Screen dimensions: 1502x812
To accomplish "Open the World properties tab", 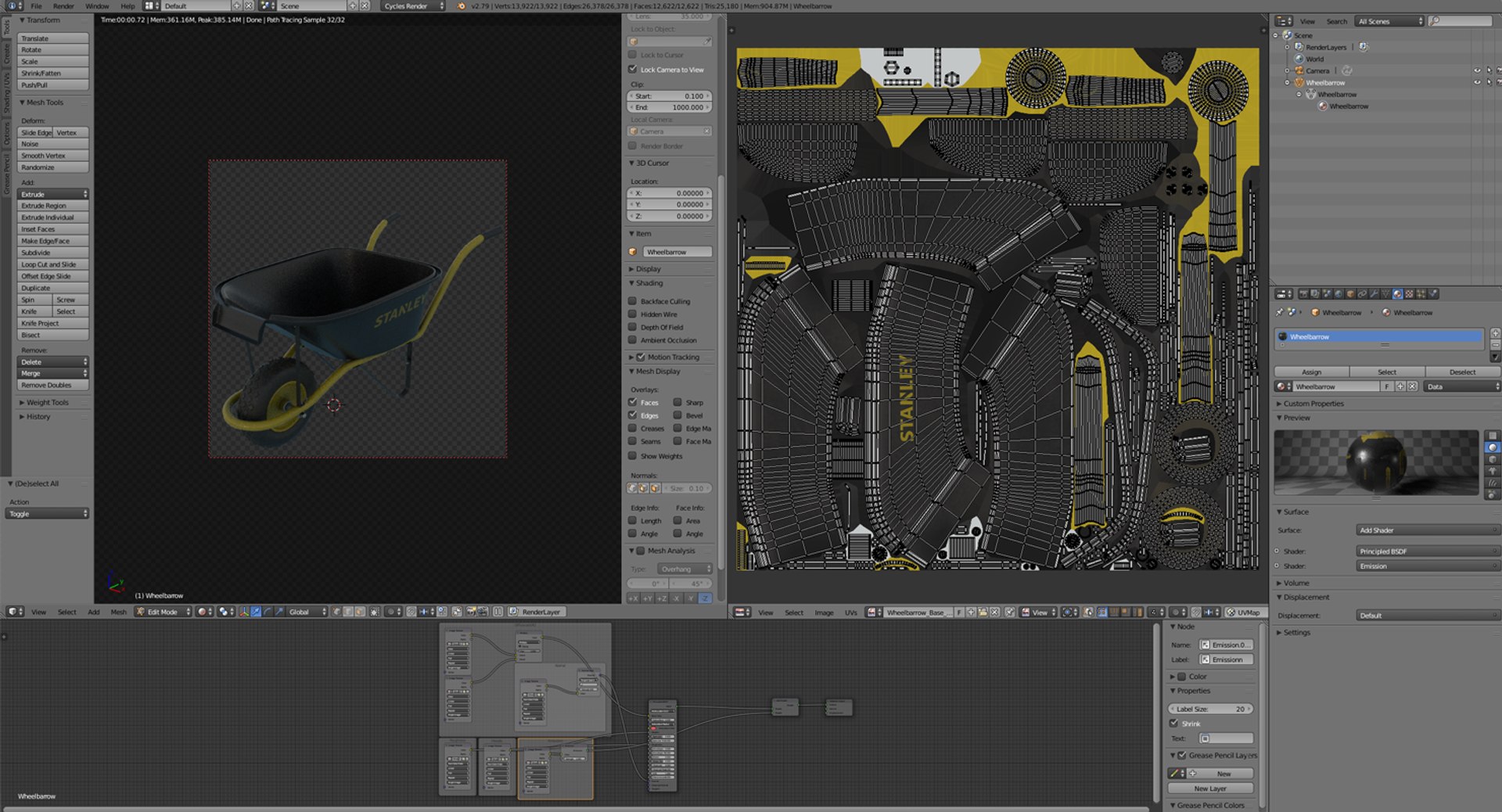I will pos(1339,294).
